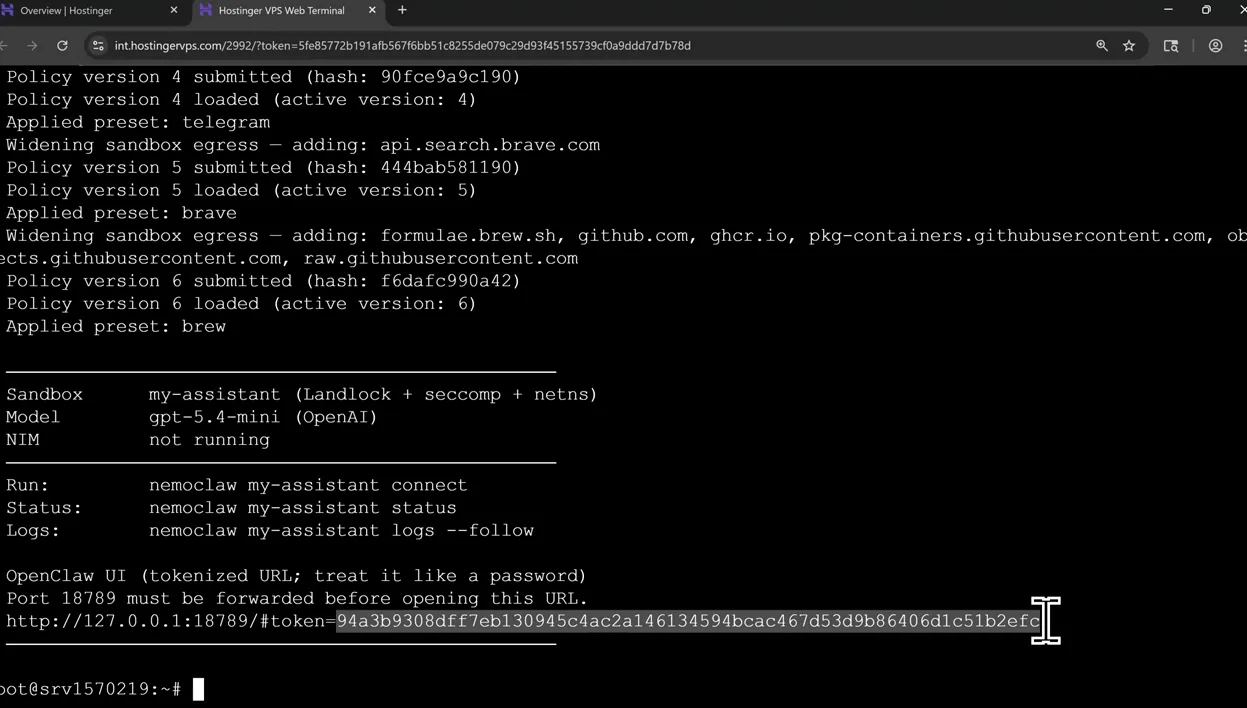Click the 'not running' NIM status
The height and width of the screenshot is (708, 1247).
pos(209,440)
